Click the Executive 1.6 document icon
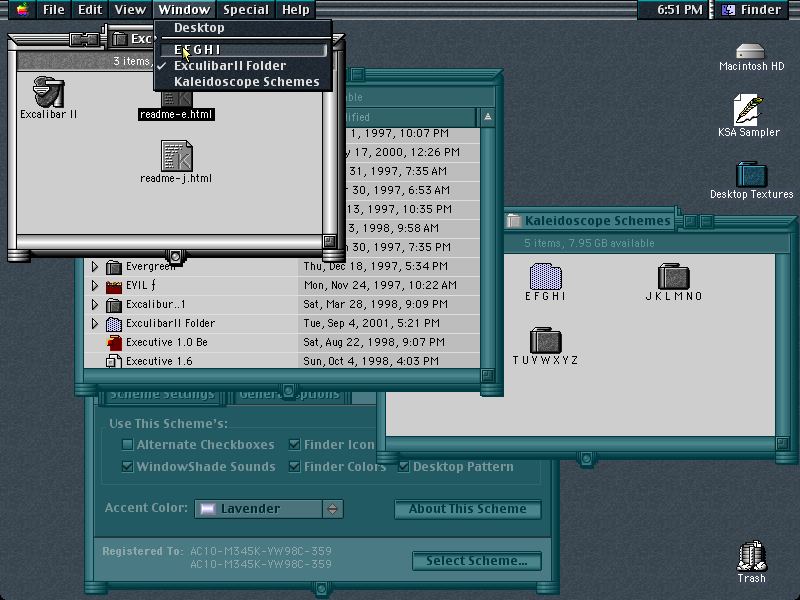Viewport: 800px width, 600px height. 114,361
